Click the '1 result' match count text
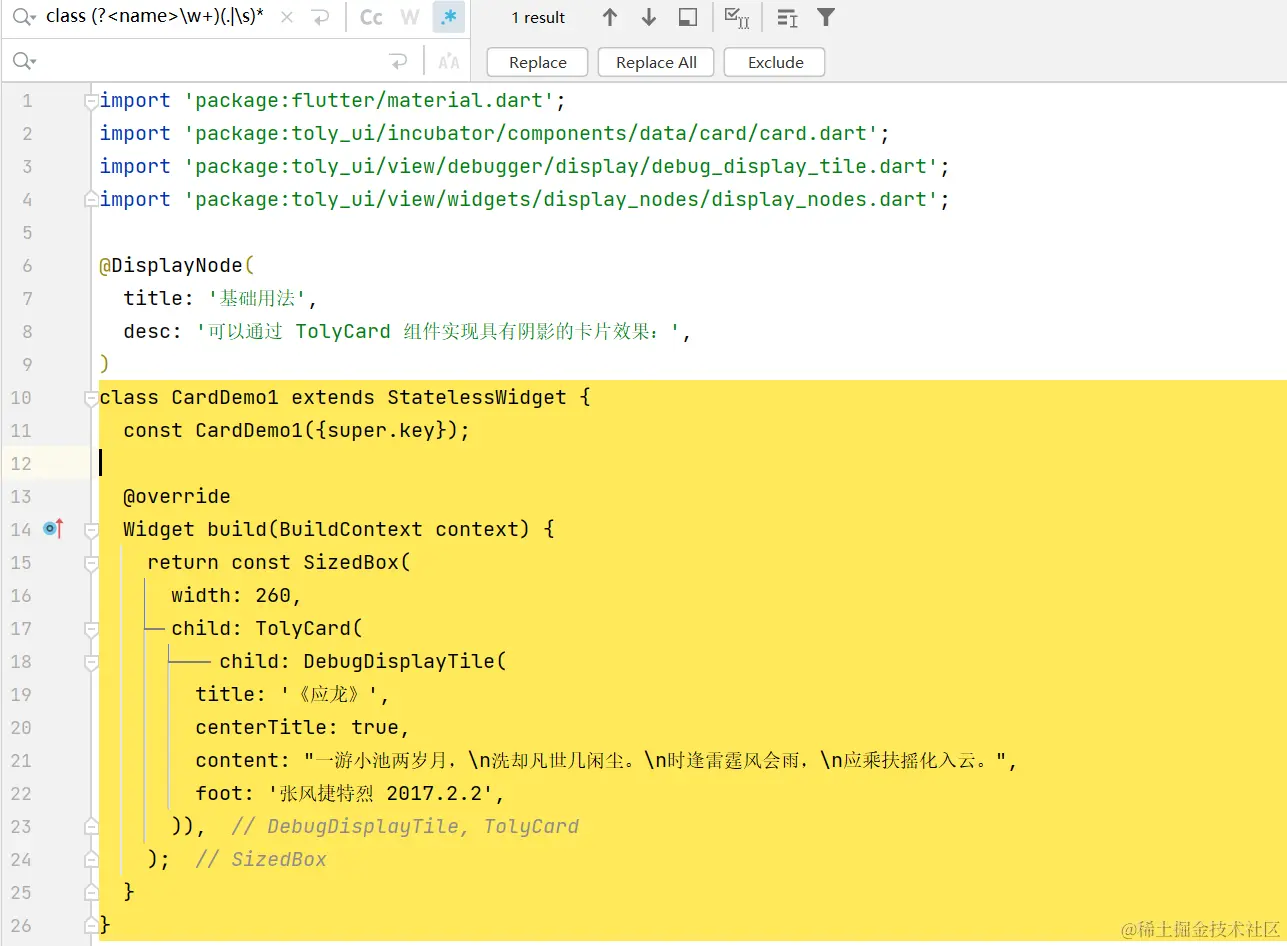The width and height of the screenshot is (1287, 946). click(x=538, y=18)
